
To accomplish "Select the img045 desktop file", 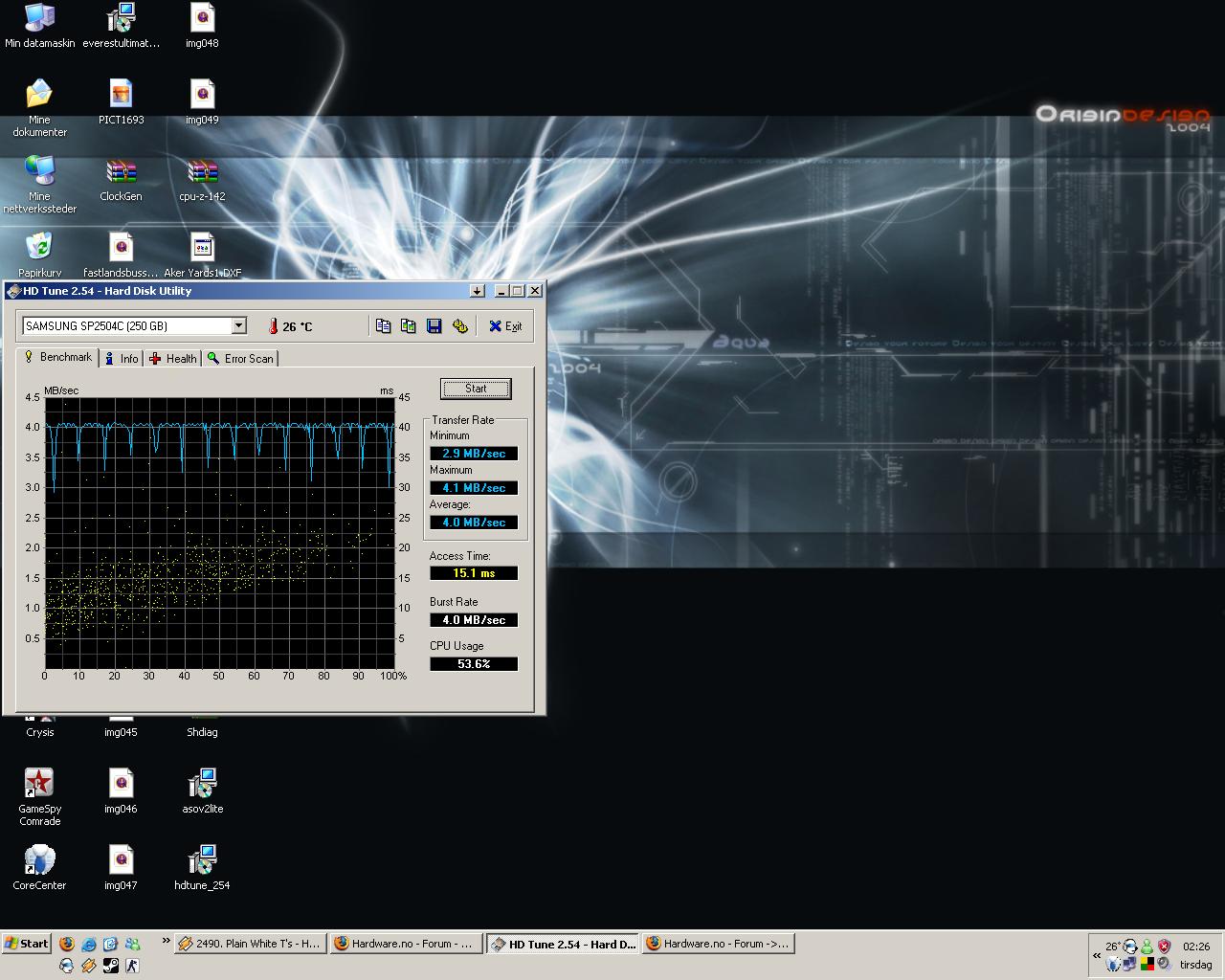I will [x=121, y=726].
